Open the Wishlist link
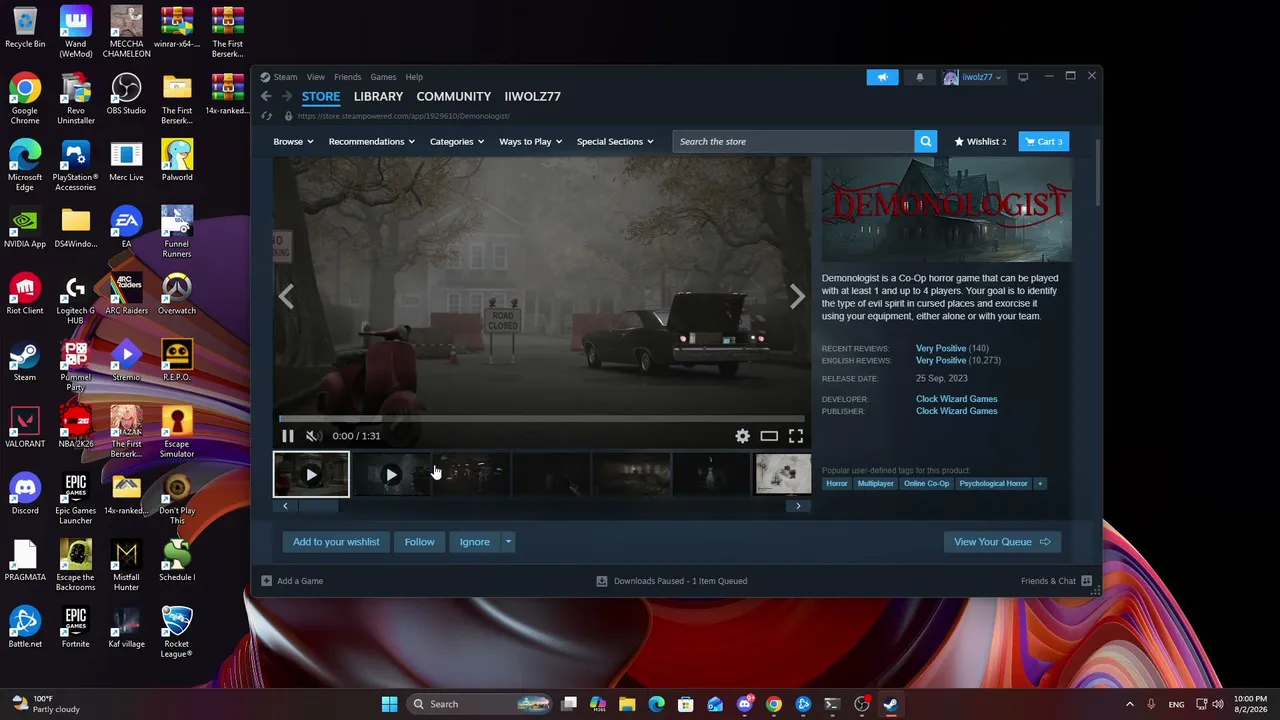The height and width of the screenshot is (720, 1280). pyautogui.click(x=981, y=142)
